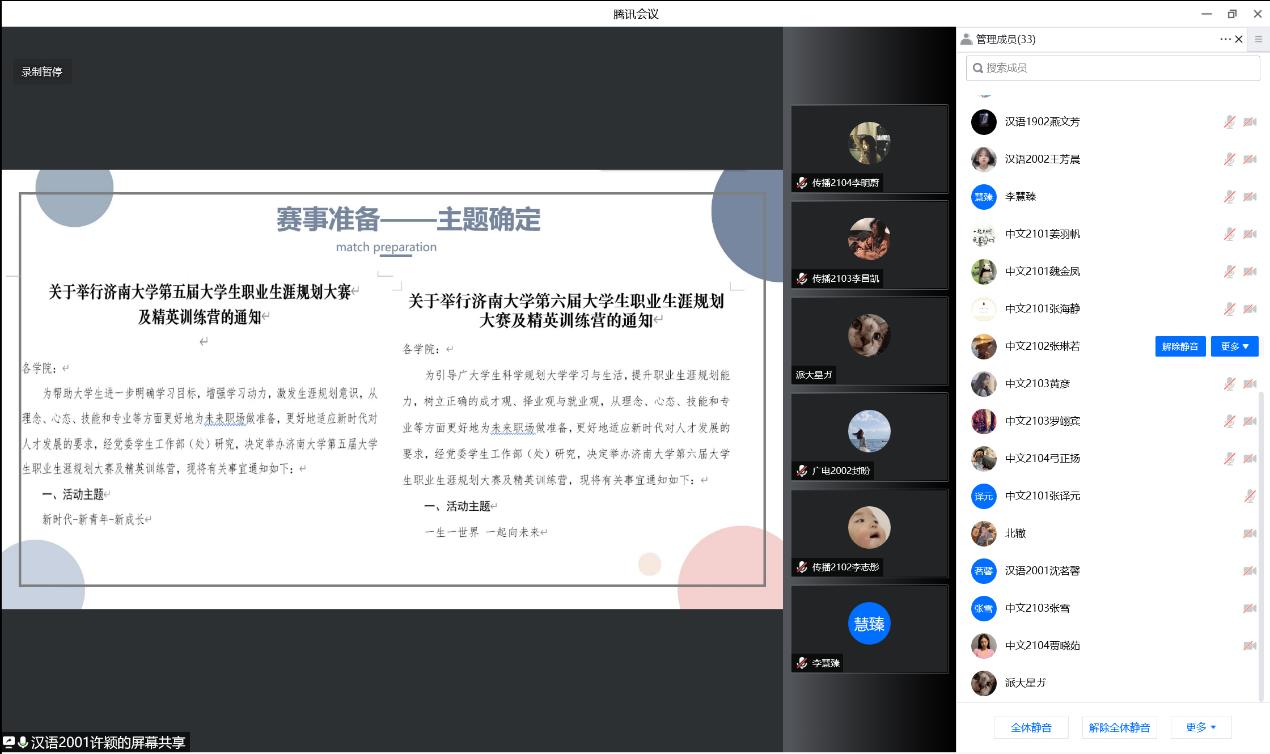Click the hamburger menu icon at top right

(1258, 39)
